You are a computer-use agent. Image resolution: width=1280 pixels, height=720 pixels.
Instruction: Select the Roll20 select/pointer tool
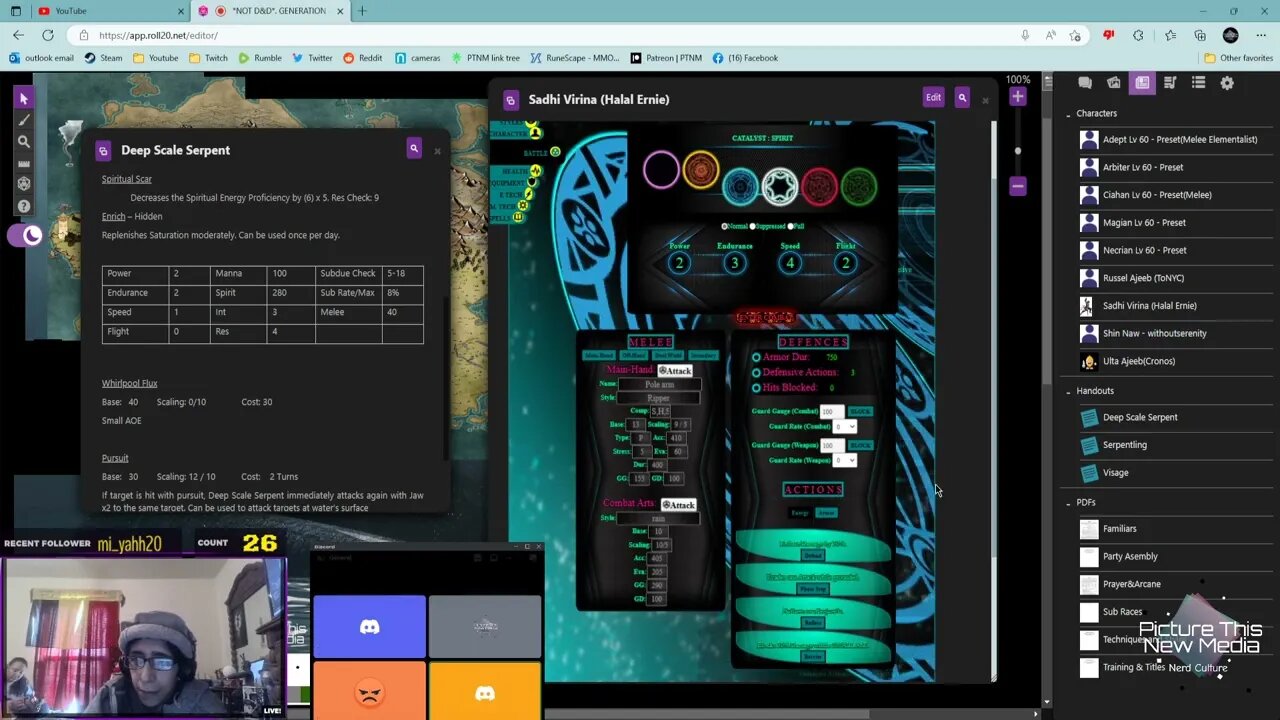pyautogui.click(x=24, y=98)
